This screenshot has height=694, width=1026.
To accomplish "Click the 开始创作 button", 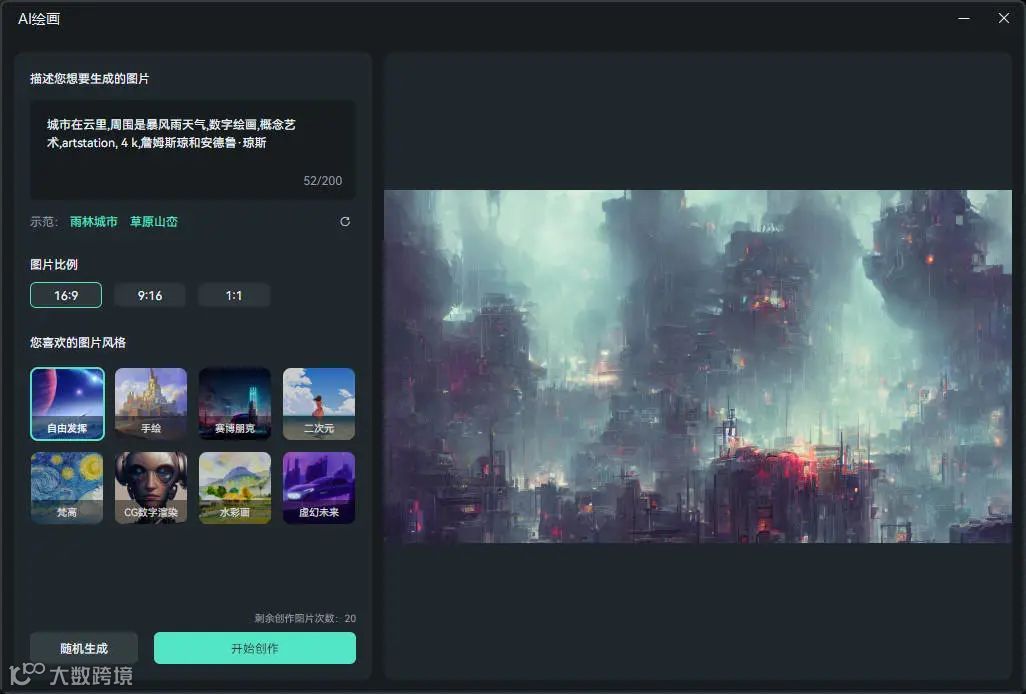I will point(255,648).
